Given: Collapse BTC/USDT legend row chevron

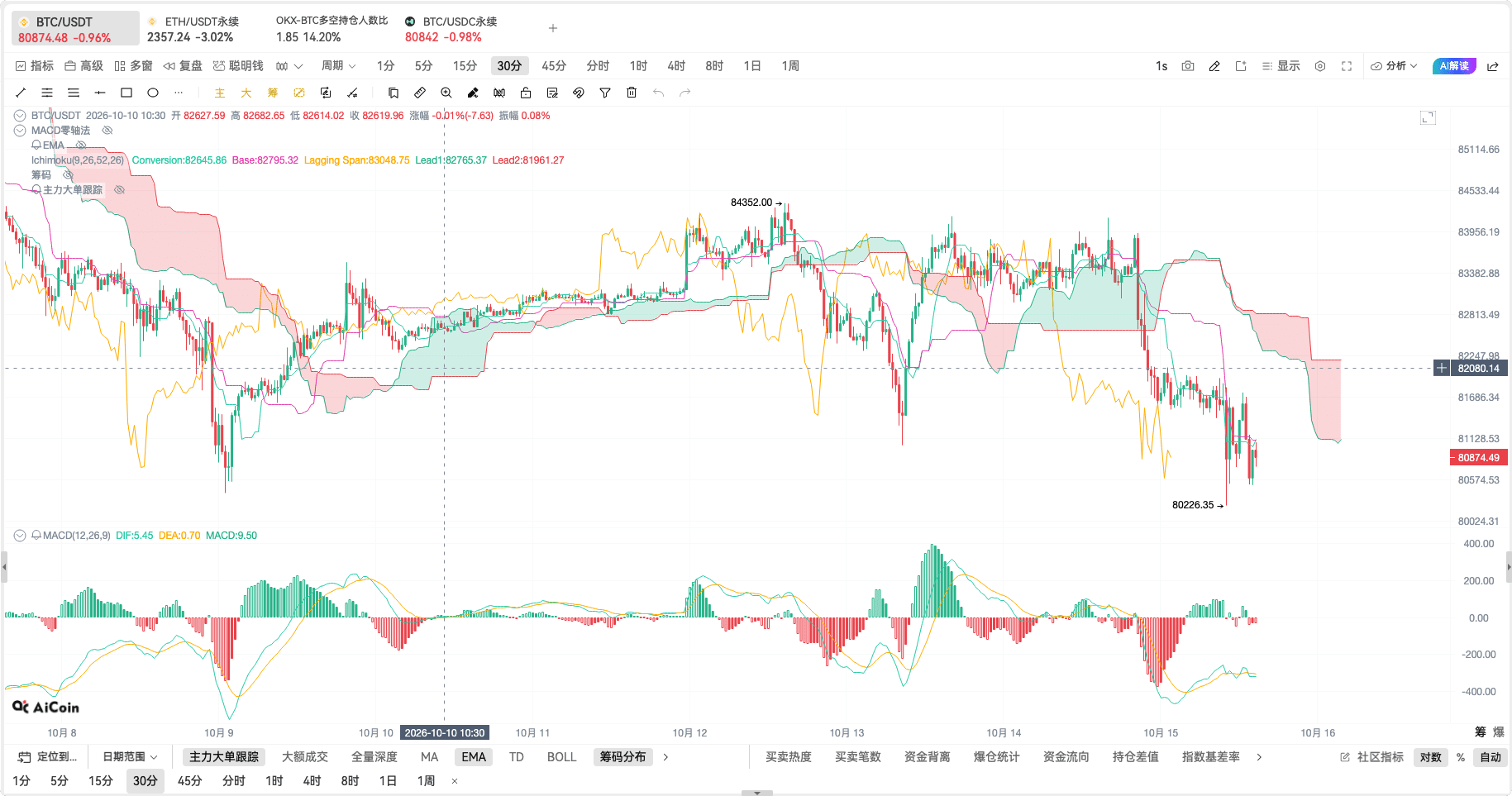Looking at the screenshot, I should click(20, 116).
